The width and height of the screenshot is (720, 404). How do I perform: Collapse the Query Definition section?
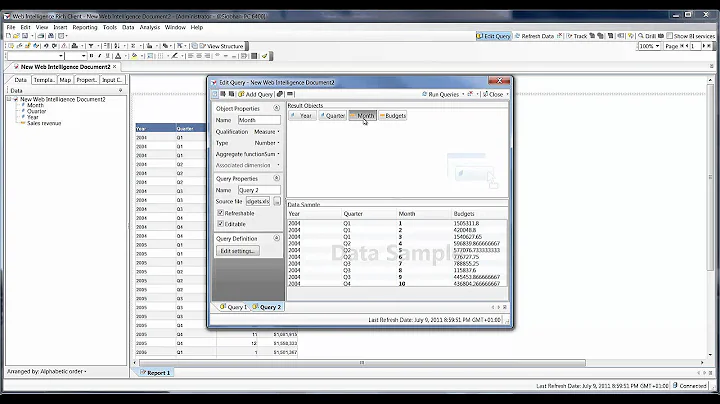tap(276, 238)
